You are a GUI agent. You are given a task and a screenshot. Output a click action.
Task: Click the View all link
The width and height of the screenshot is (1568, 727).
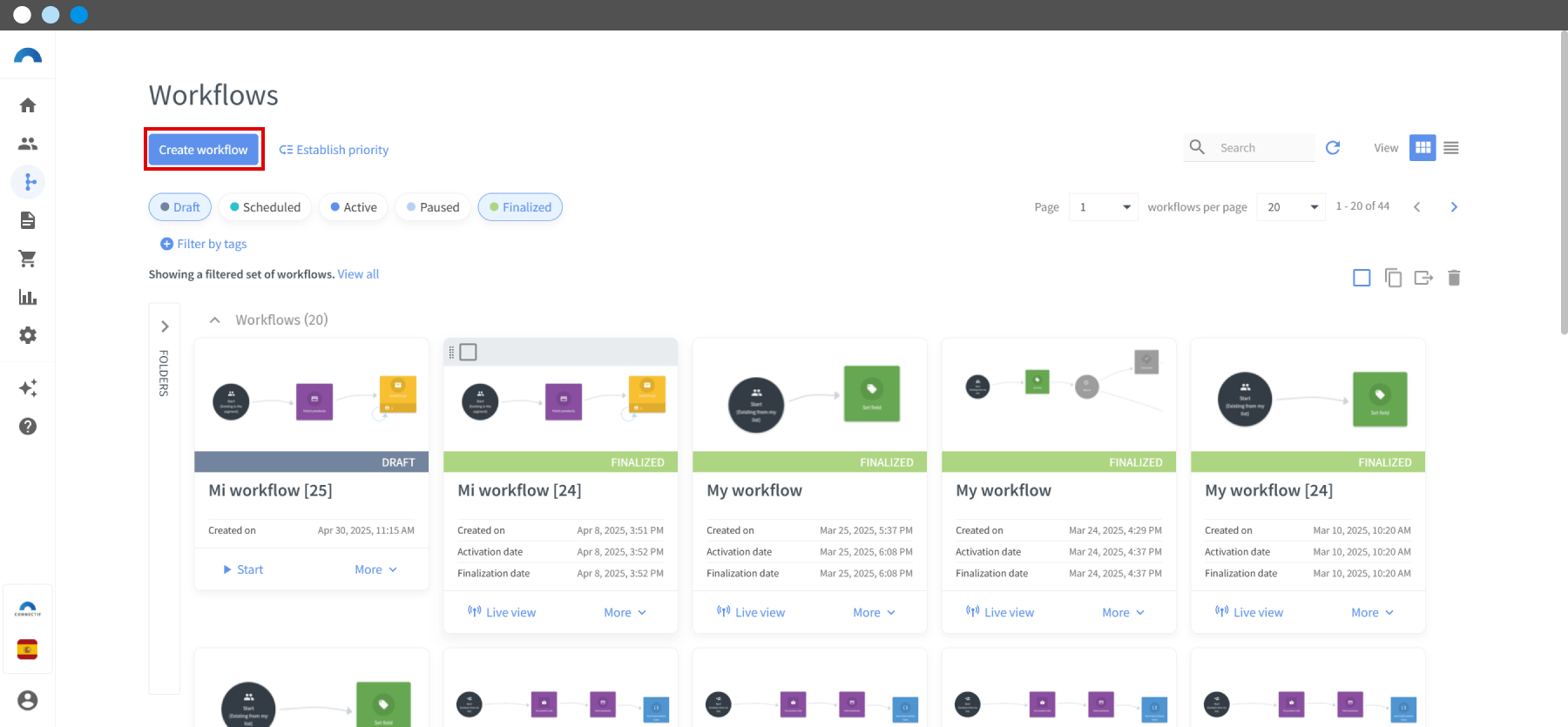pyautogui.click(x=358, y=274)
